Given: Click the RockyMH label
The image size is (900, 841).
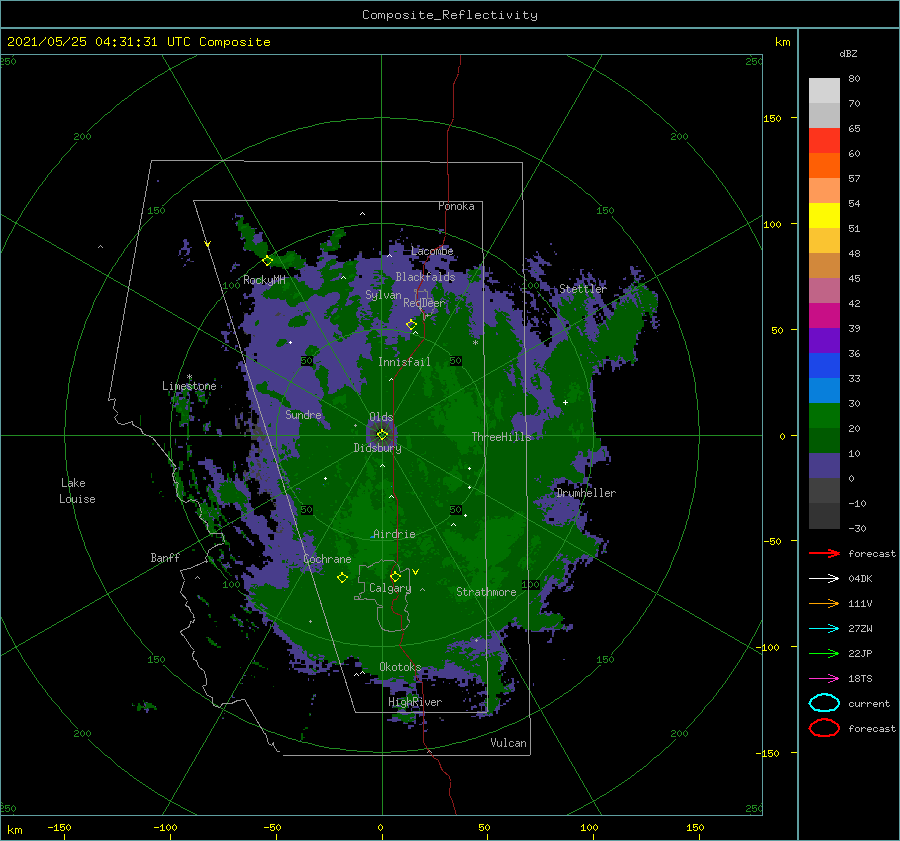Looking at the screenshot, I should (x=264, y=280).
